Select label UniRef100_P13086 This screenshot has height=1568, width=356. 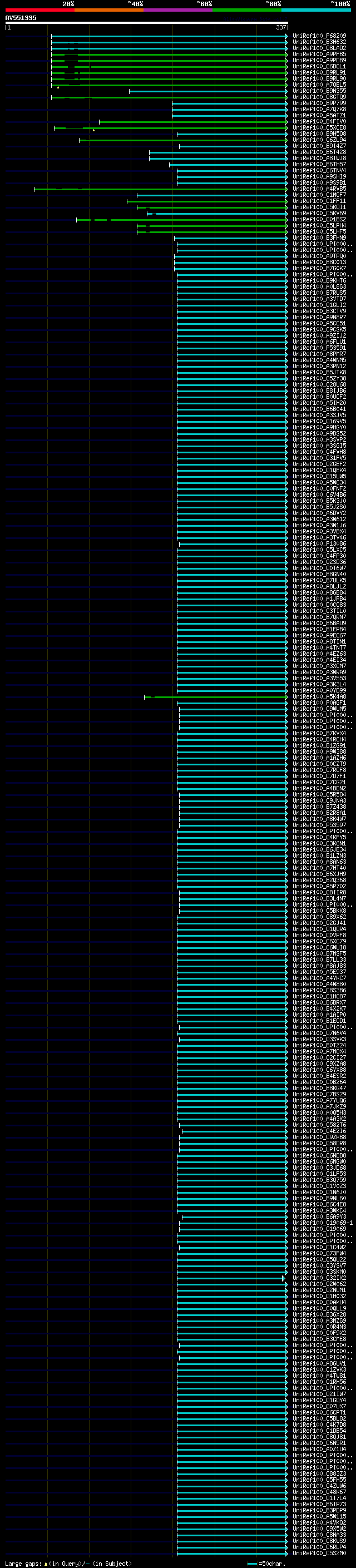pos(319,543)
